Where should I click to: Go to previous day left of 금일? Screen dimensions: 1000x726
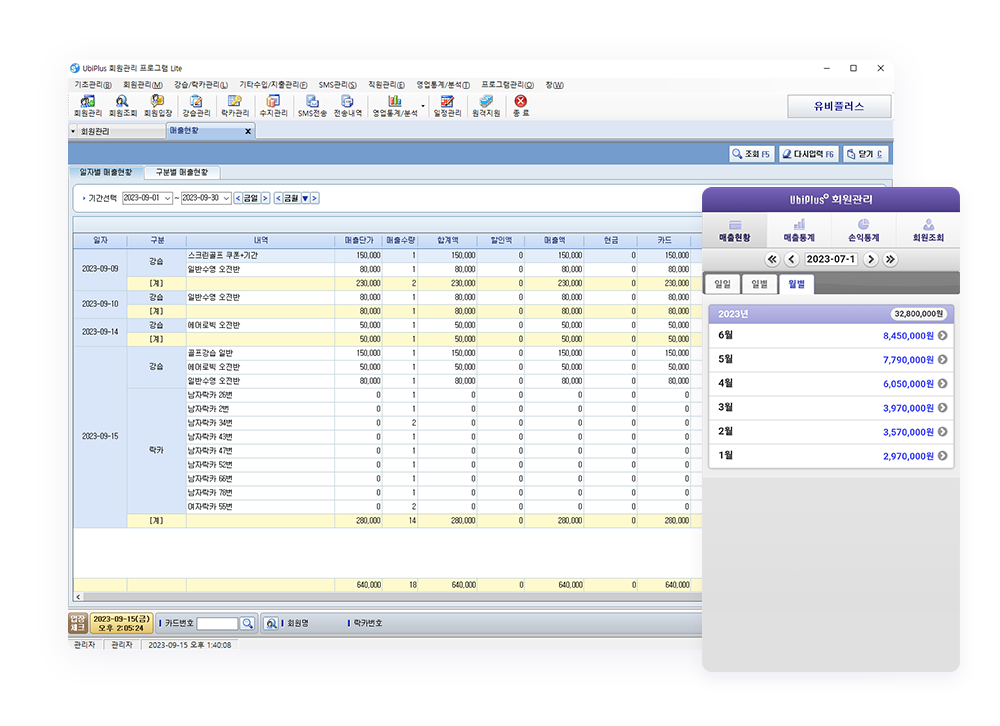coord(238,198)
